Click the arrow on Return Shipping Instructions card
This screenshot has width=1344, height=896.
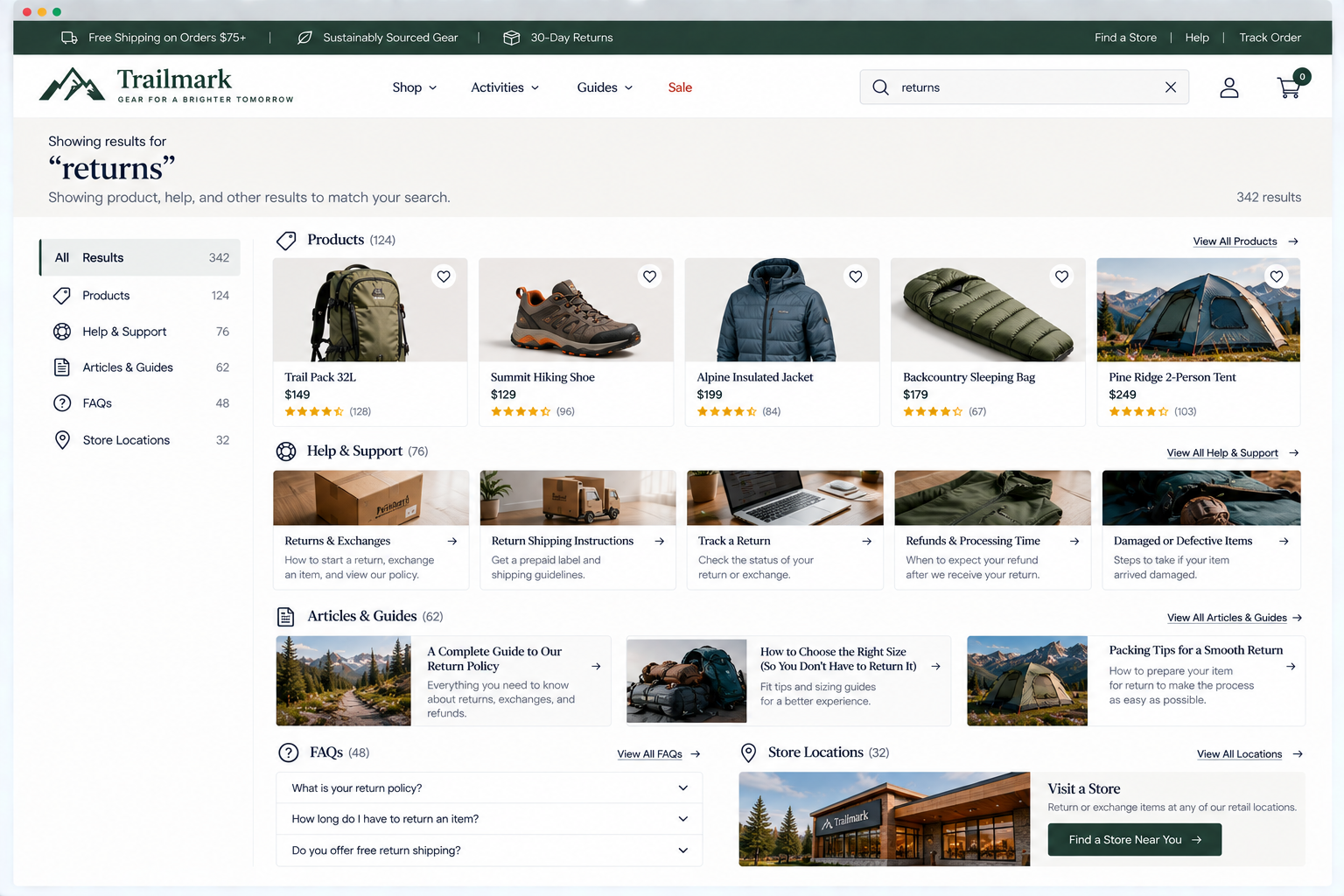pos(660,542)
